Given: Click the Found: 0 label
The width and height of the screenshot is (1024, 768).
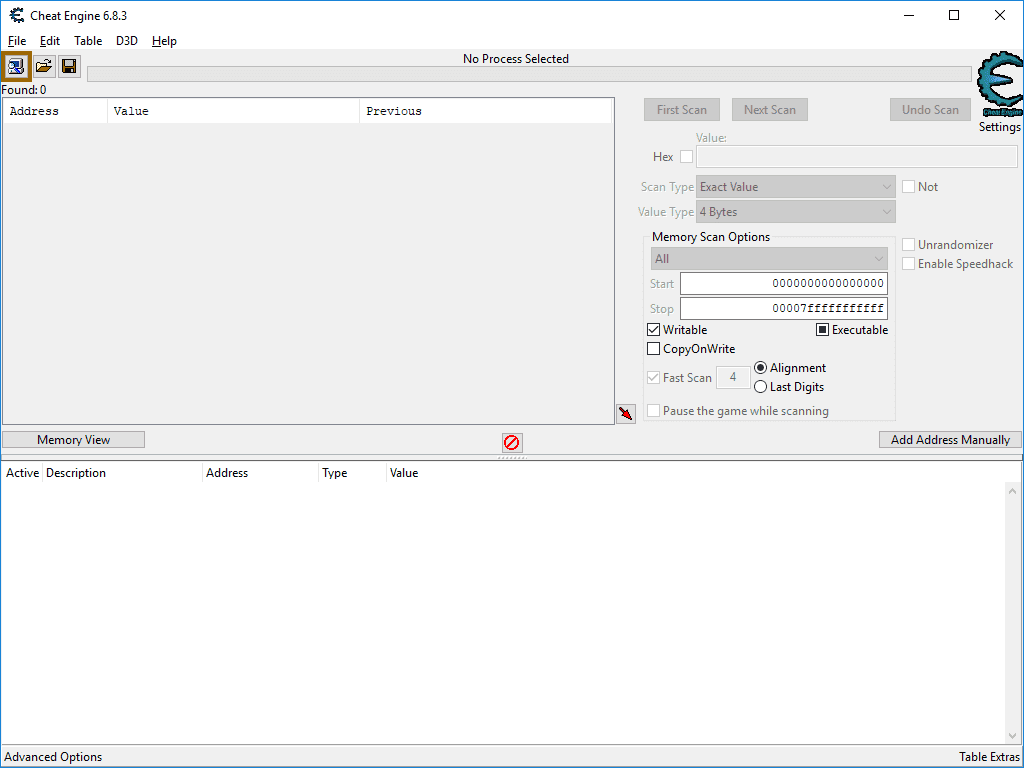Looking at the screenshot, I should coord(24,90).
